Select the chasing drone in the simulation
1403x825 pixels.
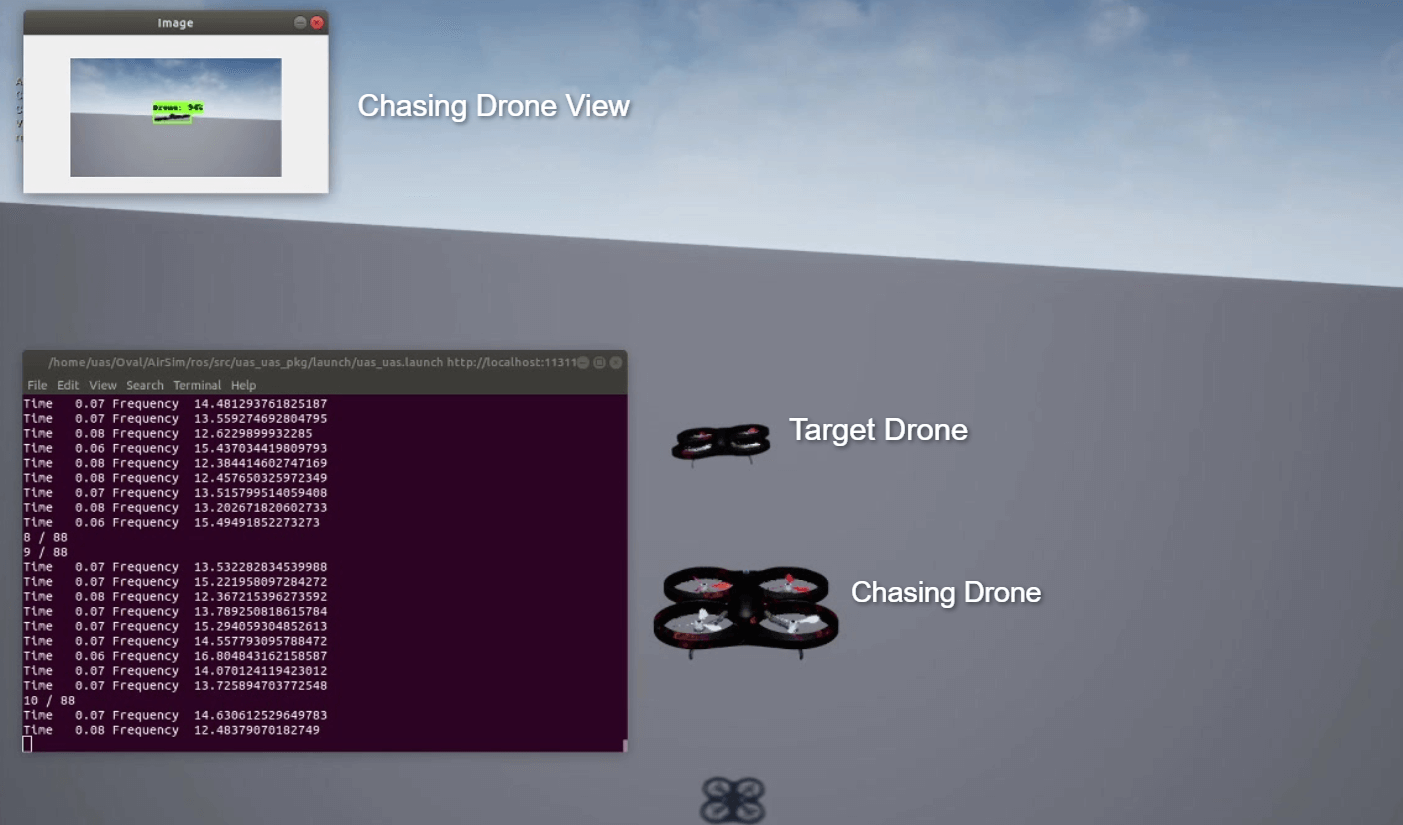point(745,612)
